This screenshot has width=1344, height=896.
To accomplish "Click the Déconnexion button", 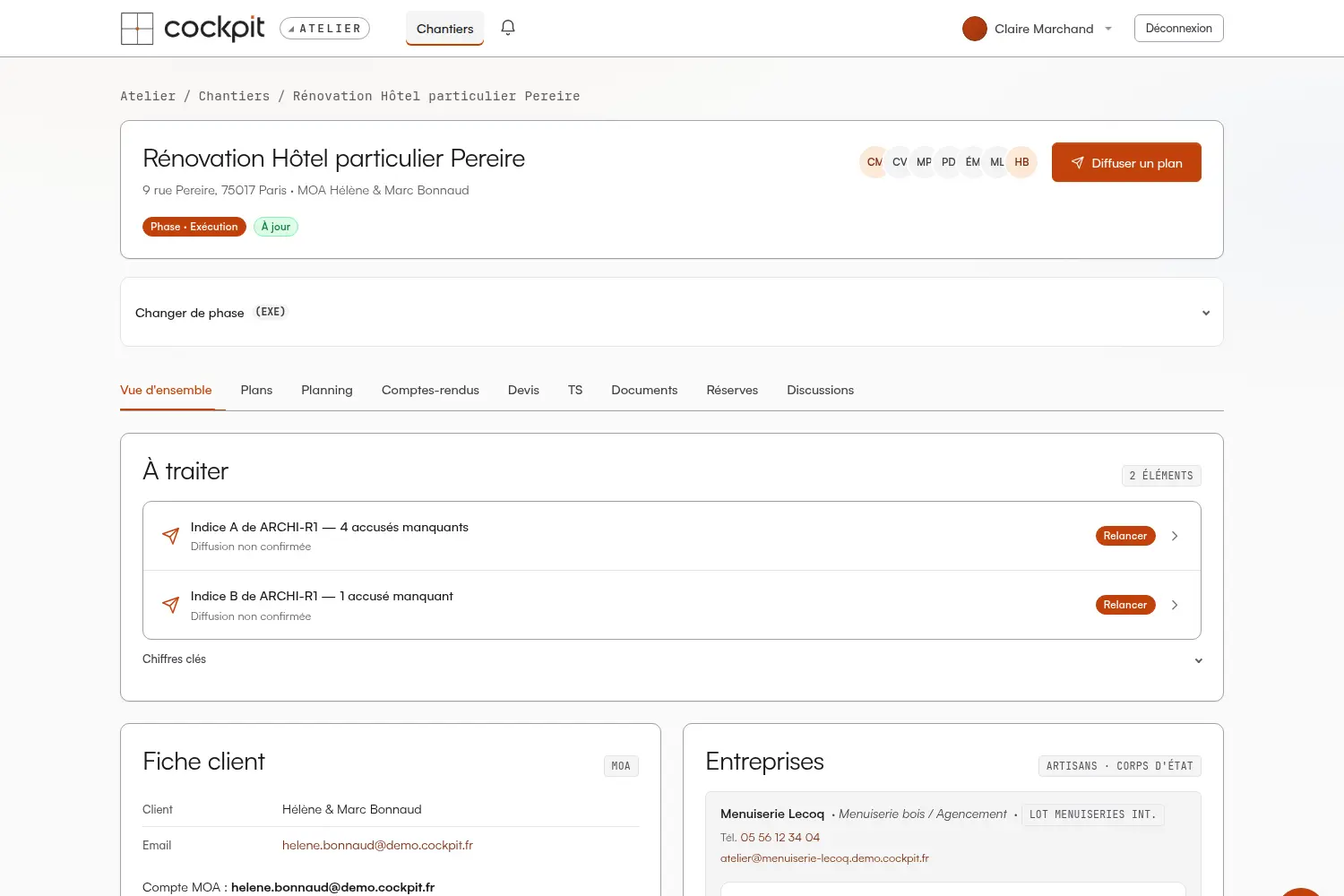I will tap(1178, 28).
